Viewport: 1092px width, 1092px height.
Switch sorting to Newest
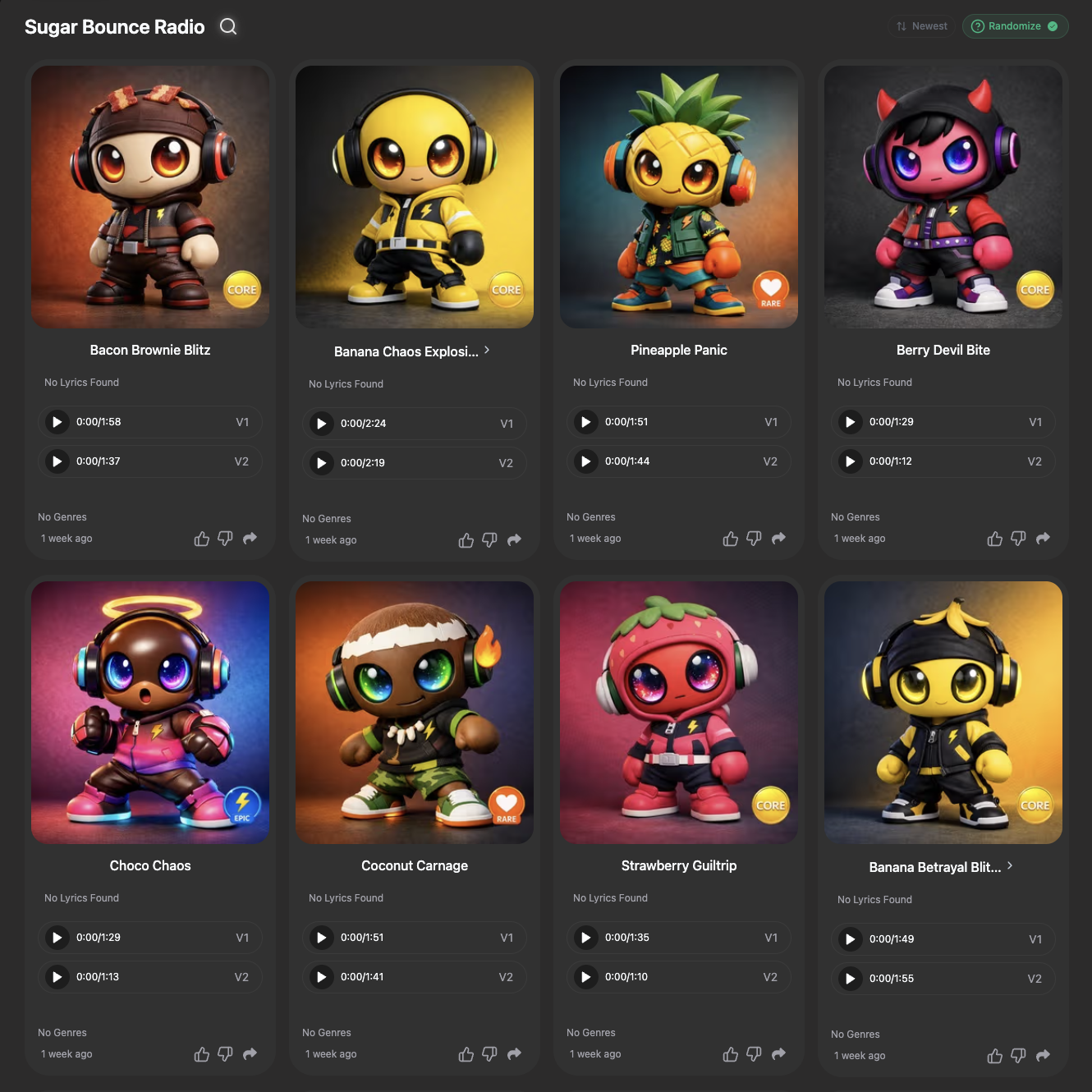(x=921, y=26)
